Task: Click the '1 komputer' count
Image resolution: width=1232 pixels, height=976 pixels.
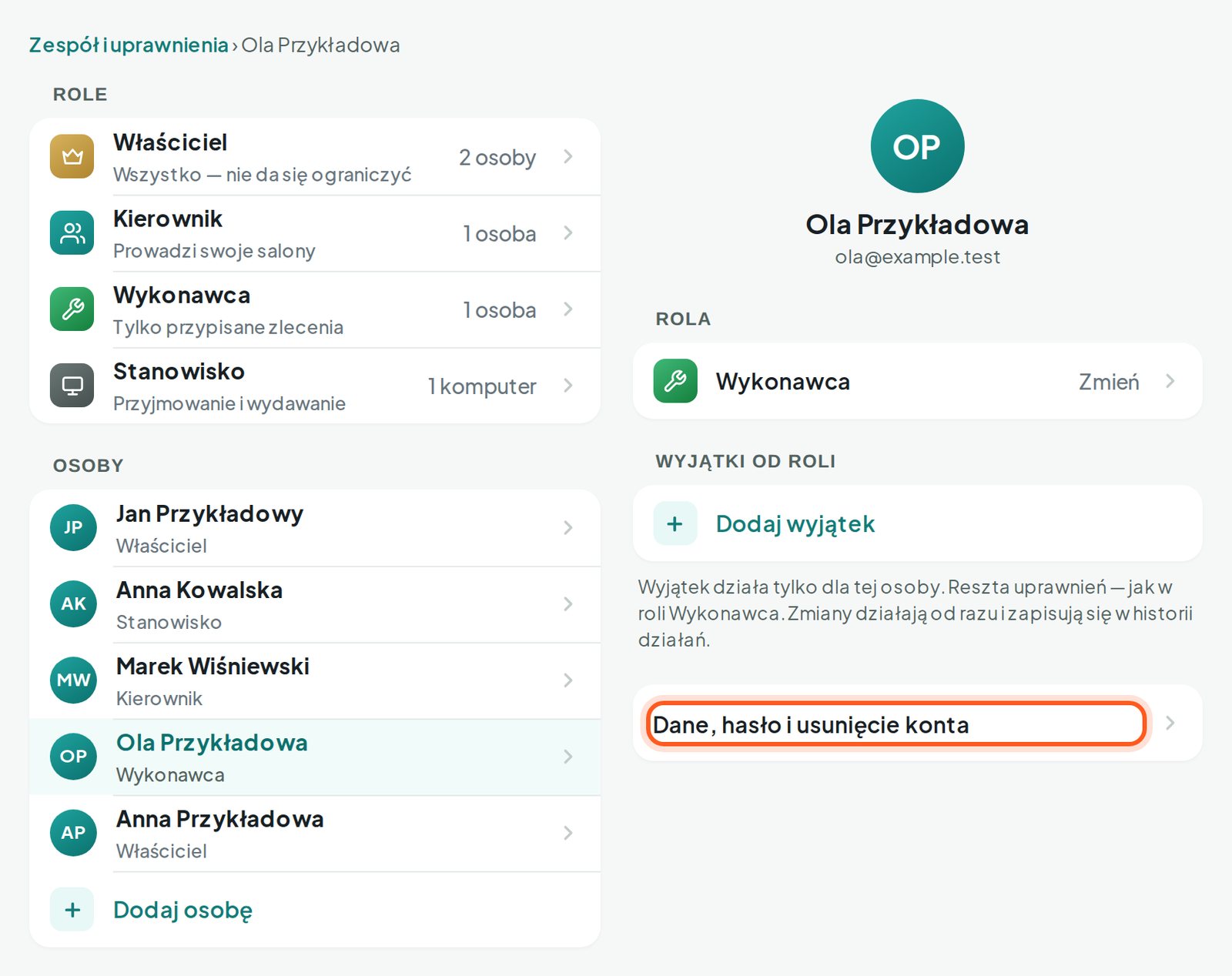Action: (x=482, y=386)
